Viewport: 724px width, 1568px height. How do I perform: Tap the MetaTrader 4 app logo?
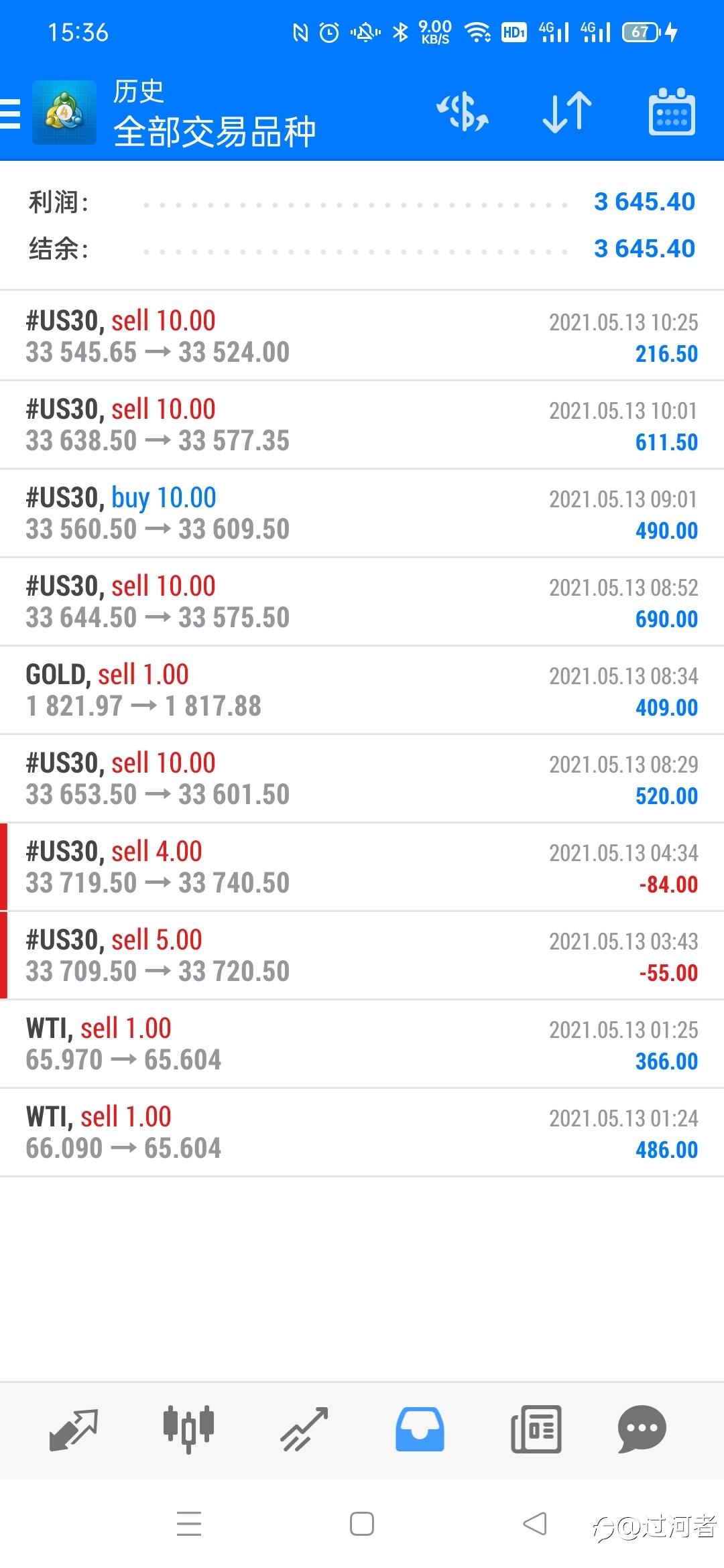[64, 113]
